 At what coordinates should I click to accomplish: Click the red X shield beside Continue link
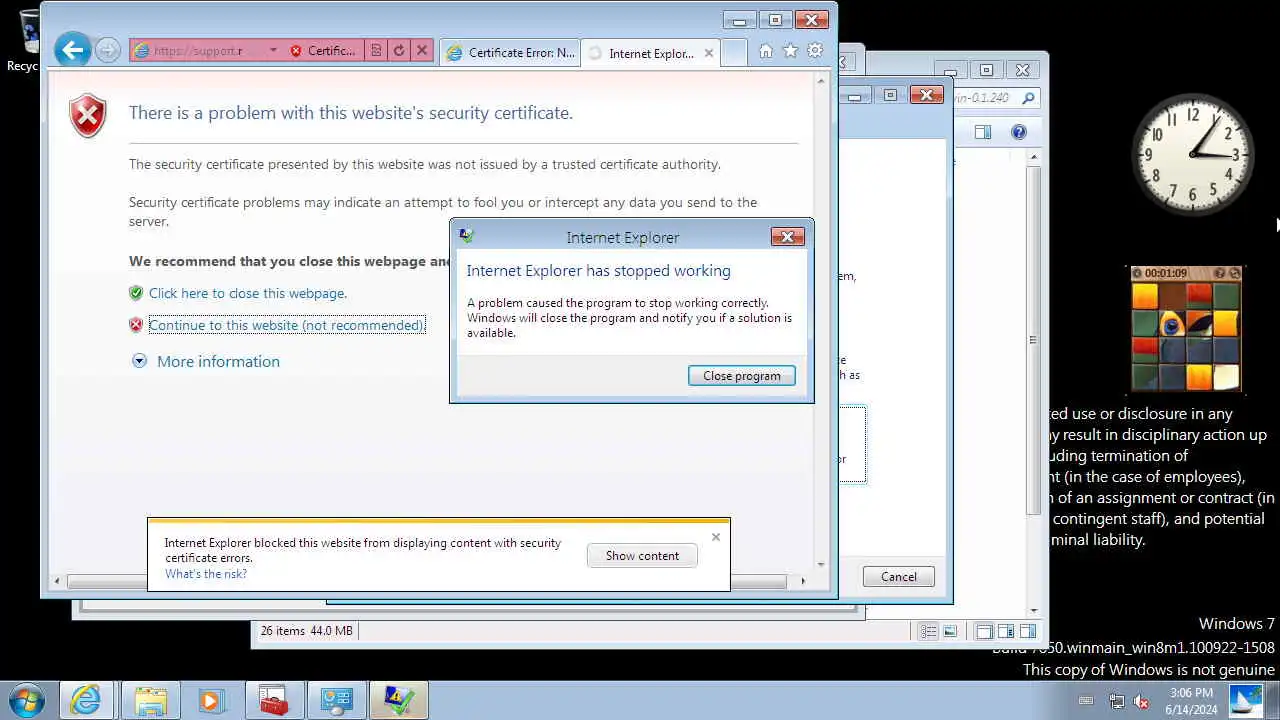point(136,325)
